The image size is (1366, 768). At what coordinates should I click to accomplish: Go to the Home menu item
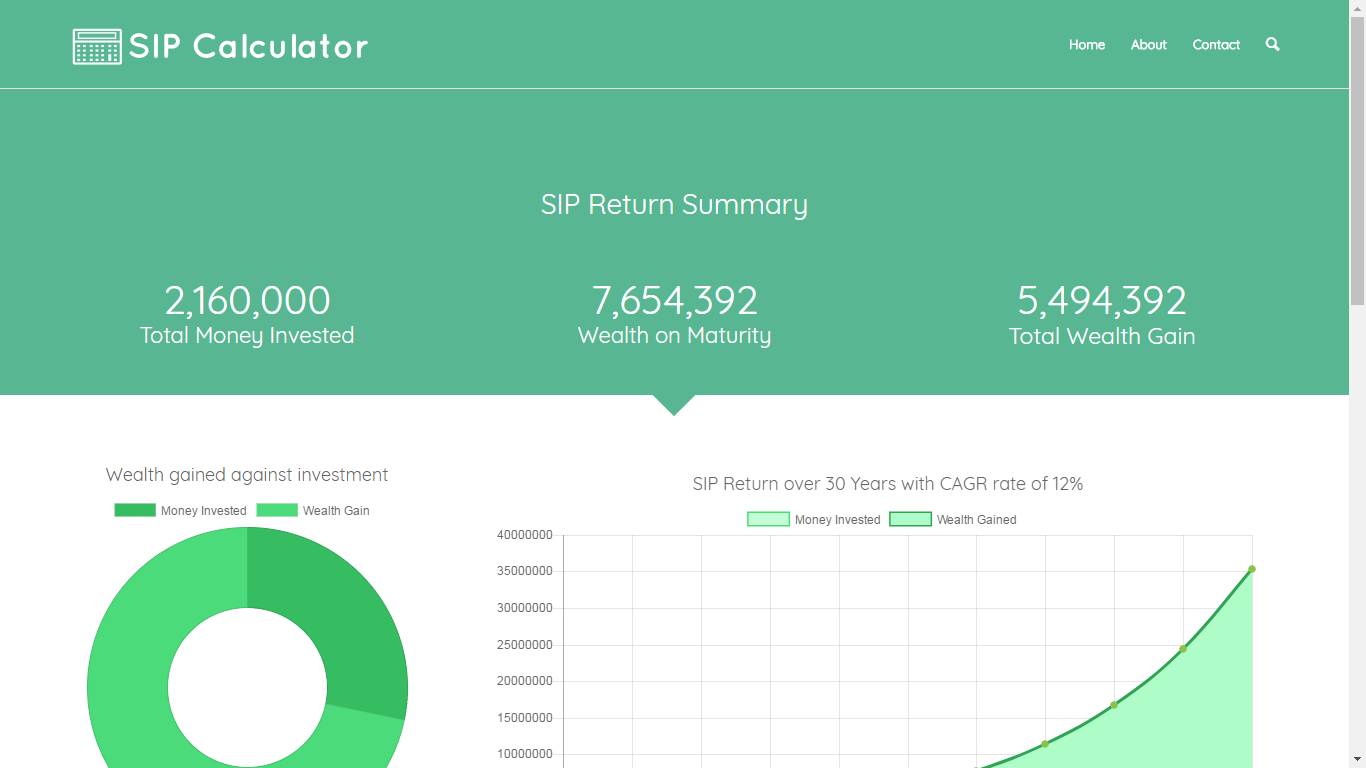pyautogui.click(x=1087, y=45)
